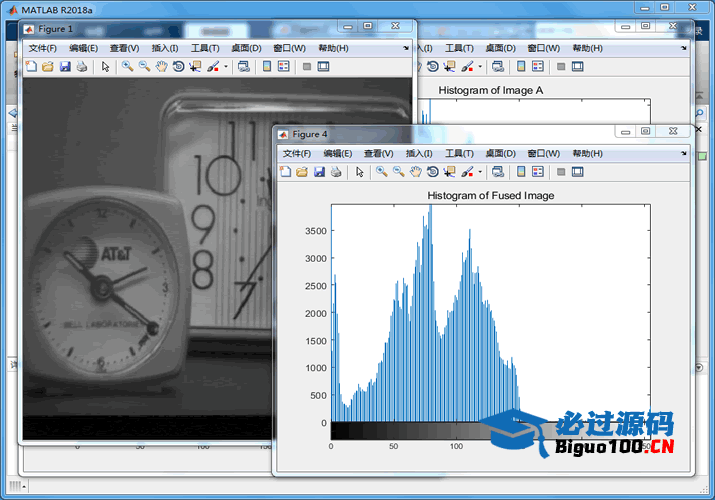Open 文件(F) menu in Figure 4
Image resolution: width=715 pixels, height=500 pixels.
pyautogui.click(x=296, y=154)
